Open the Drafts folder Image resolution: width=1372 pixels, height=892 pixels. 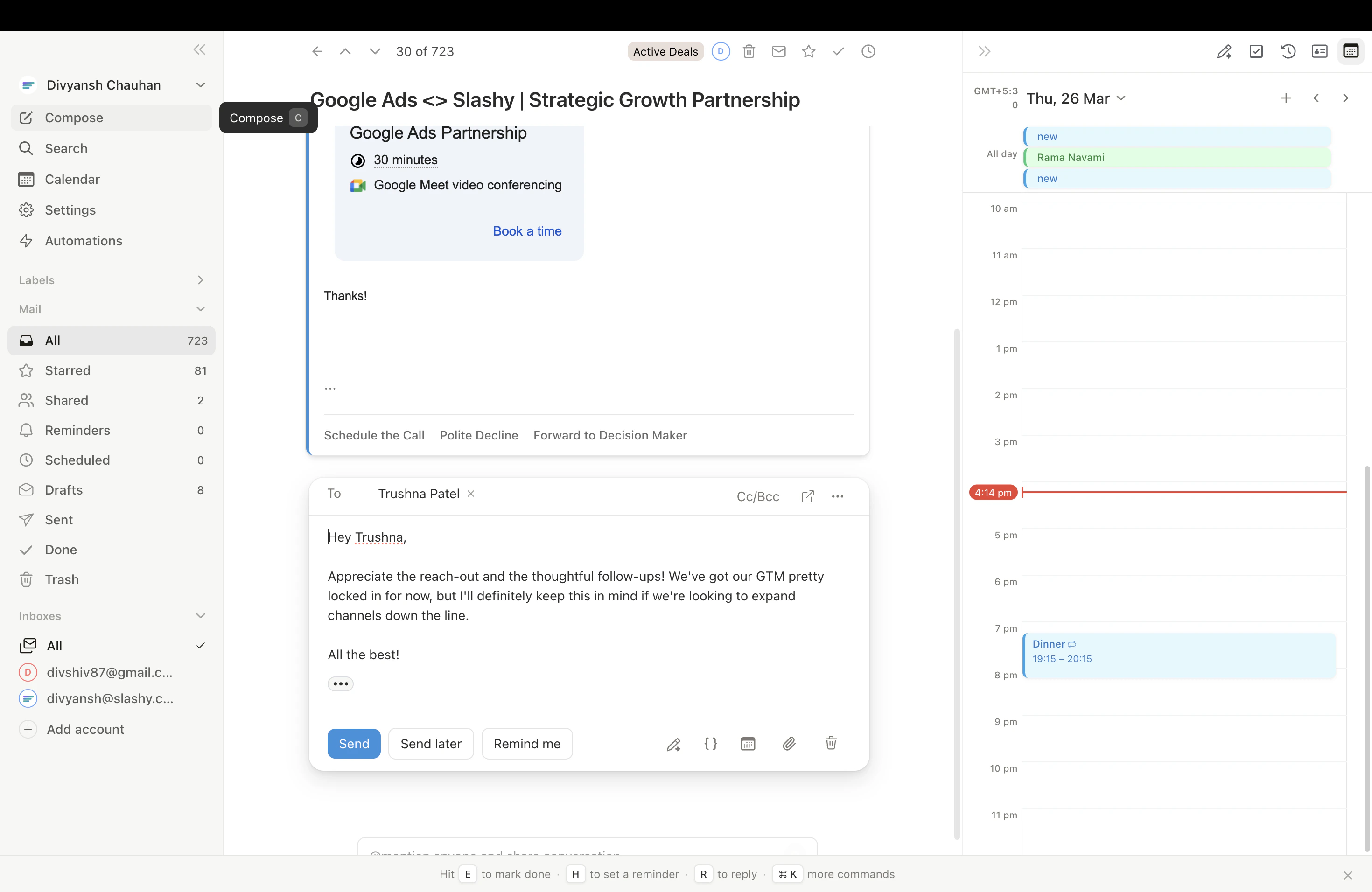[64, 490]
